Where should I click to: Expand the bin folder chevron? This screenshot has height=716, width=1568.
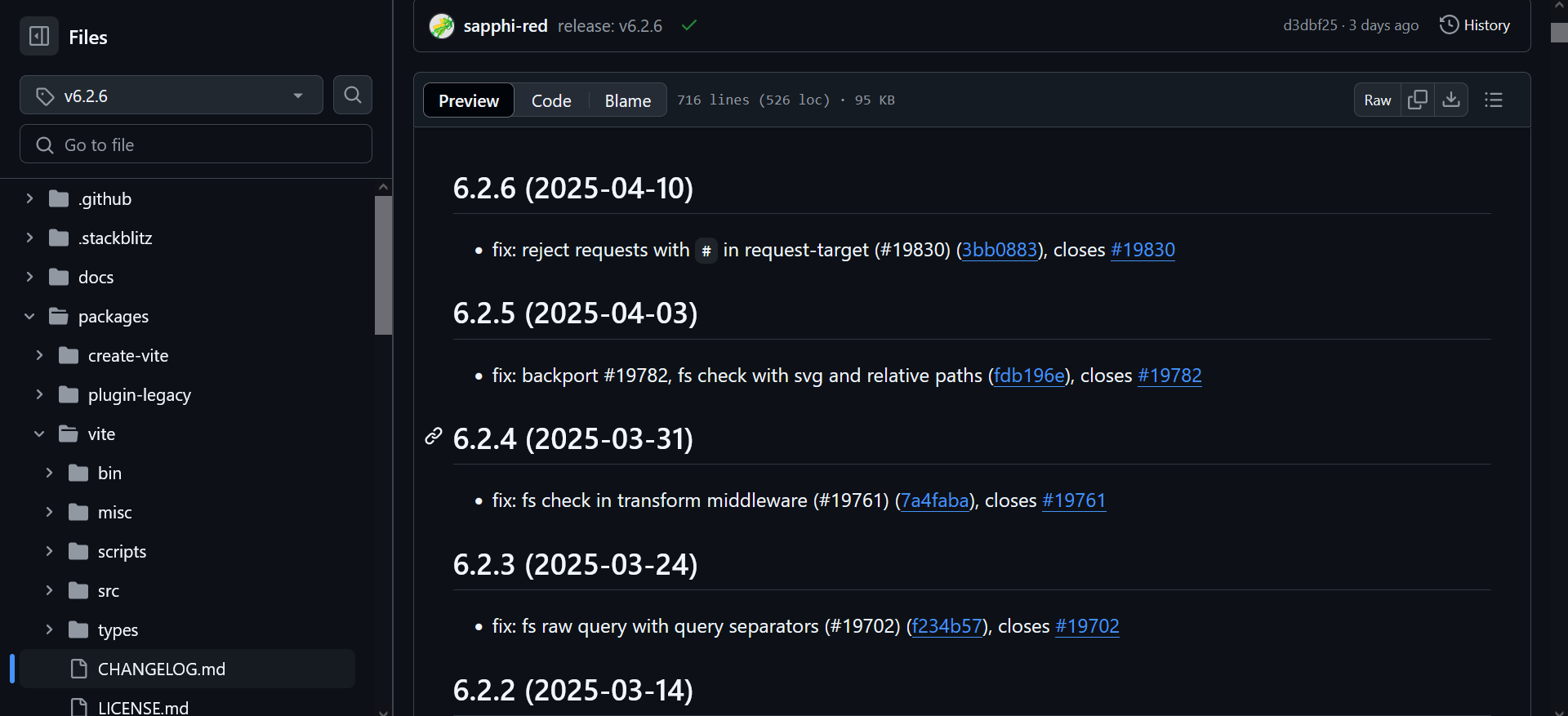[49, 473]
